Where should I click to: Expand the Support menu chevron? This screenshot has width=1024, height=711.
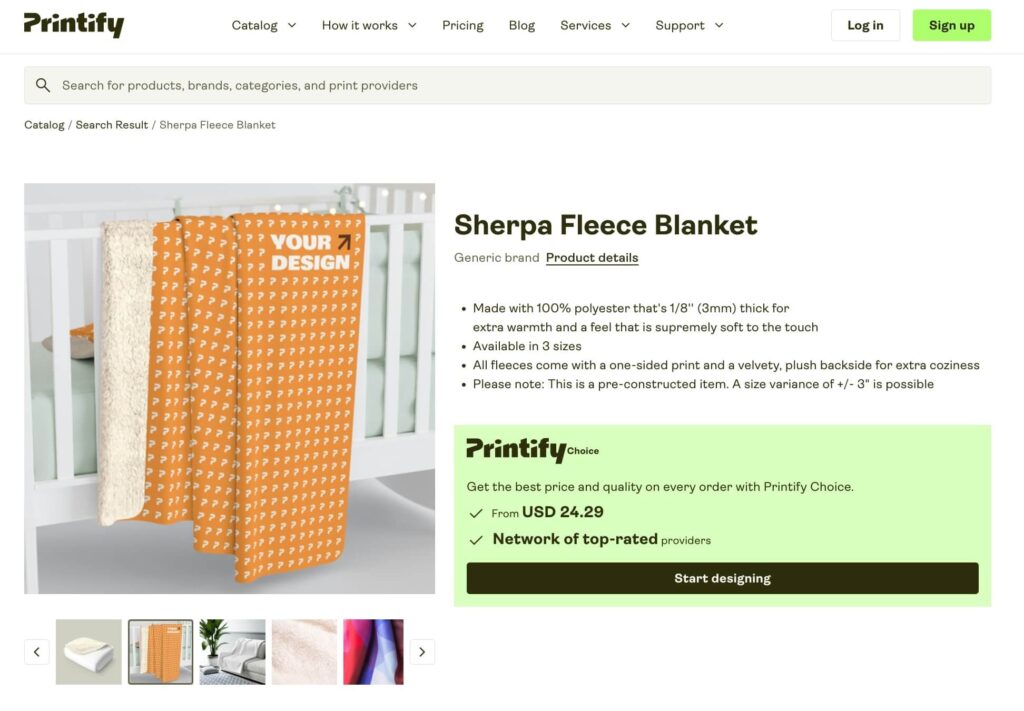coord(717,25)
